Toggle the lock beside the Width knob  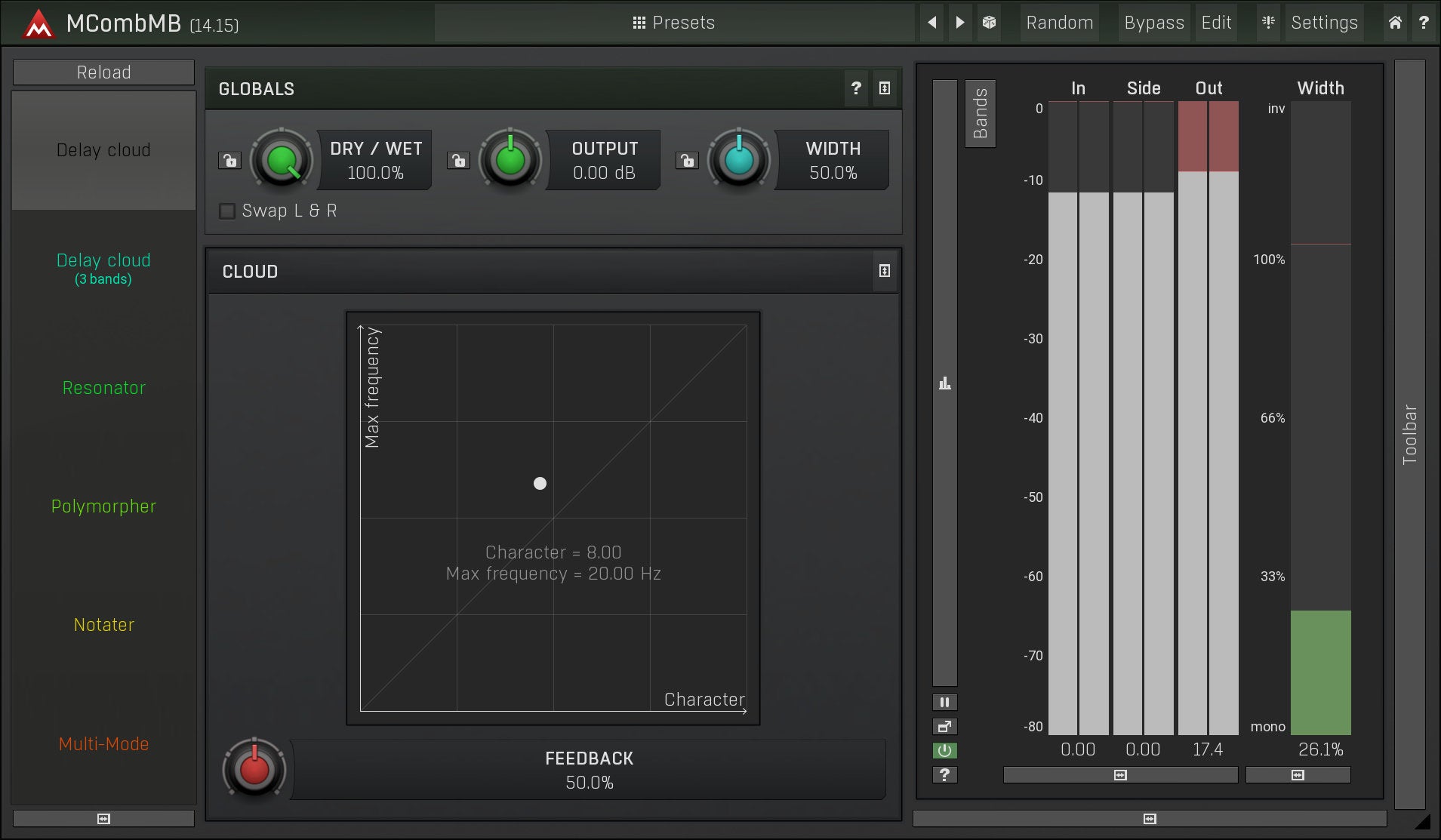687,161
